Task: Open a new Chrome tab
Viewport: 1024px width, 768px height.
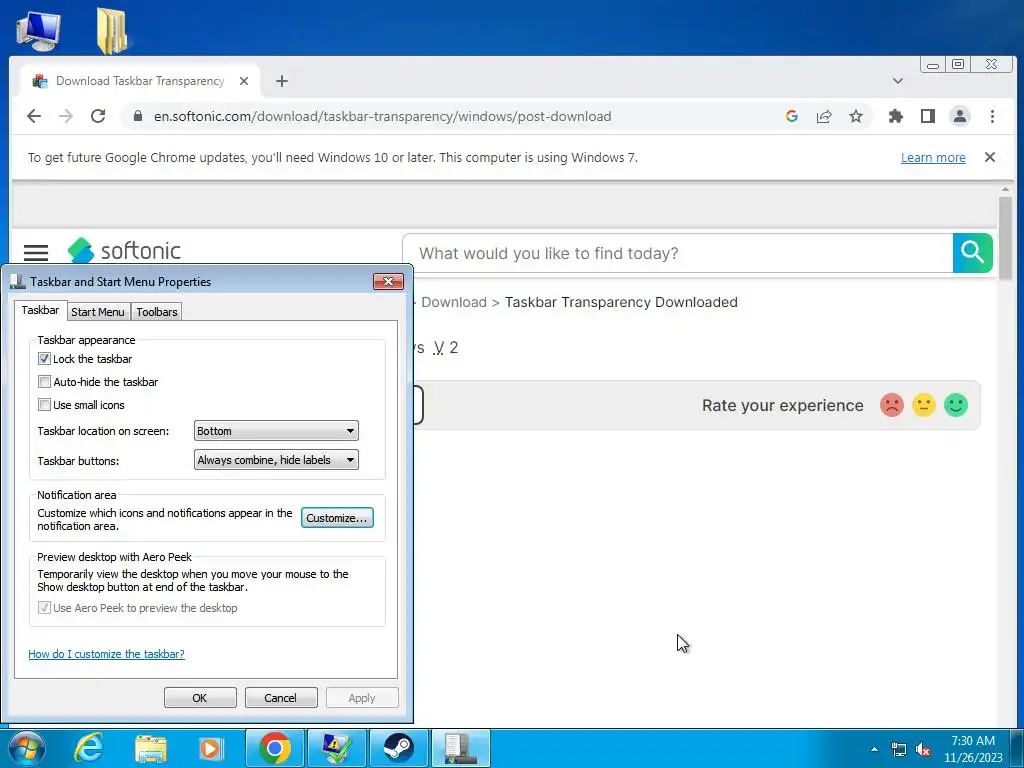Action: (281, 81)
